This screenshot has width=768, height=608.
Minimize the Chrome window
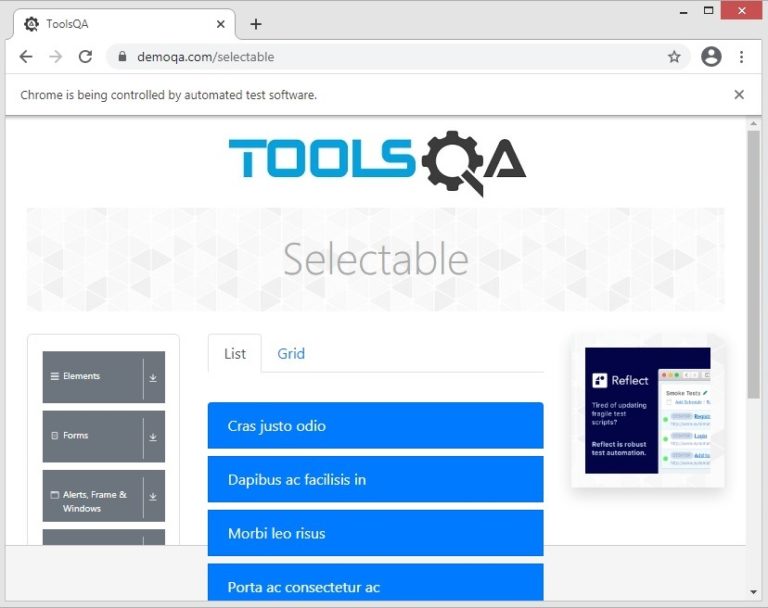(x=683, y=11)
